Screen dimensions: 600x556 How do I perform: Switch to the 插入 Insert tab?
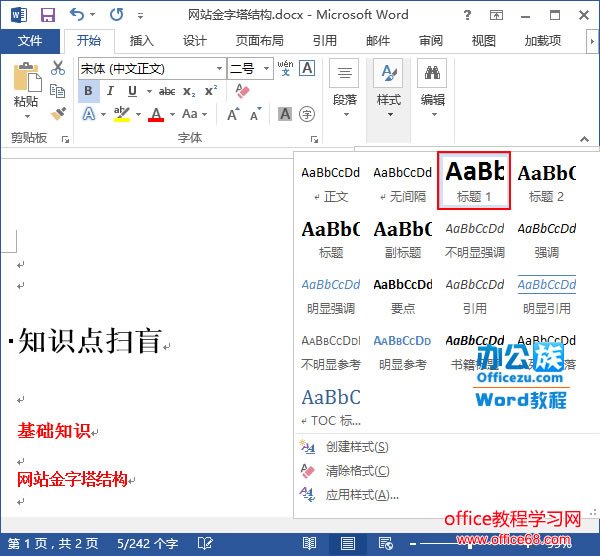pyautogui.click(x=141, y=41)
